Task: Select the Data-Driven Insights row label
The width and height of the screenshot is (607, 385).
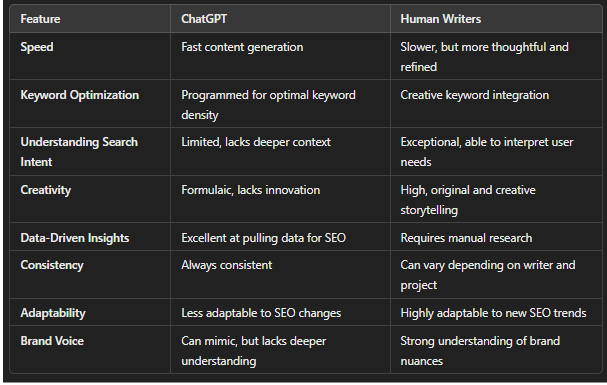Action: click(75, 238)
